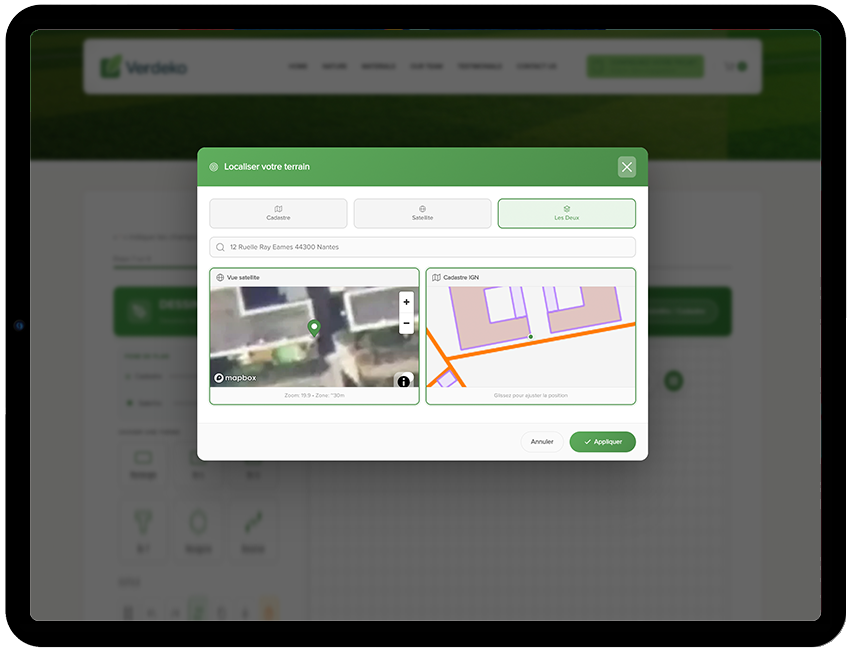This screenshot has width=852, height=657.
Task: Click the target icon beside dialog title
Action: tap(213, 167)
